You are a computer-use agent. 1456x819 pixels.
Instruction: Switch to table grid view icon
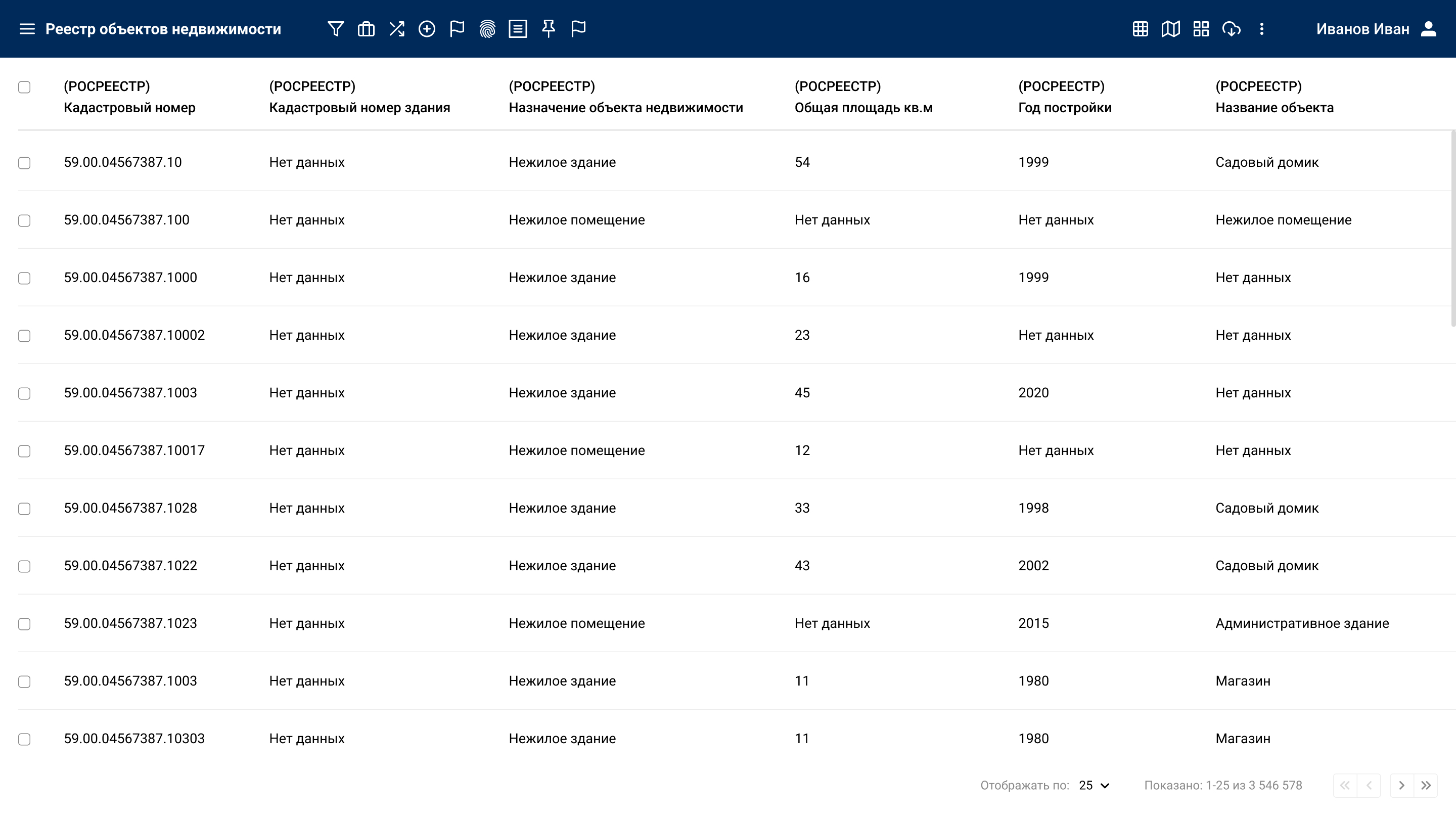click(x=1140, y=29)
